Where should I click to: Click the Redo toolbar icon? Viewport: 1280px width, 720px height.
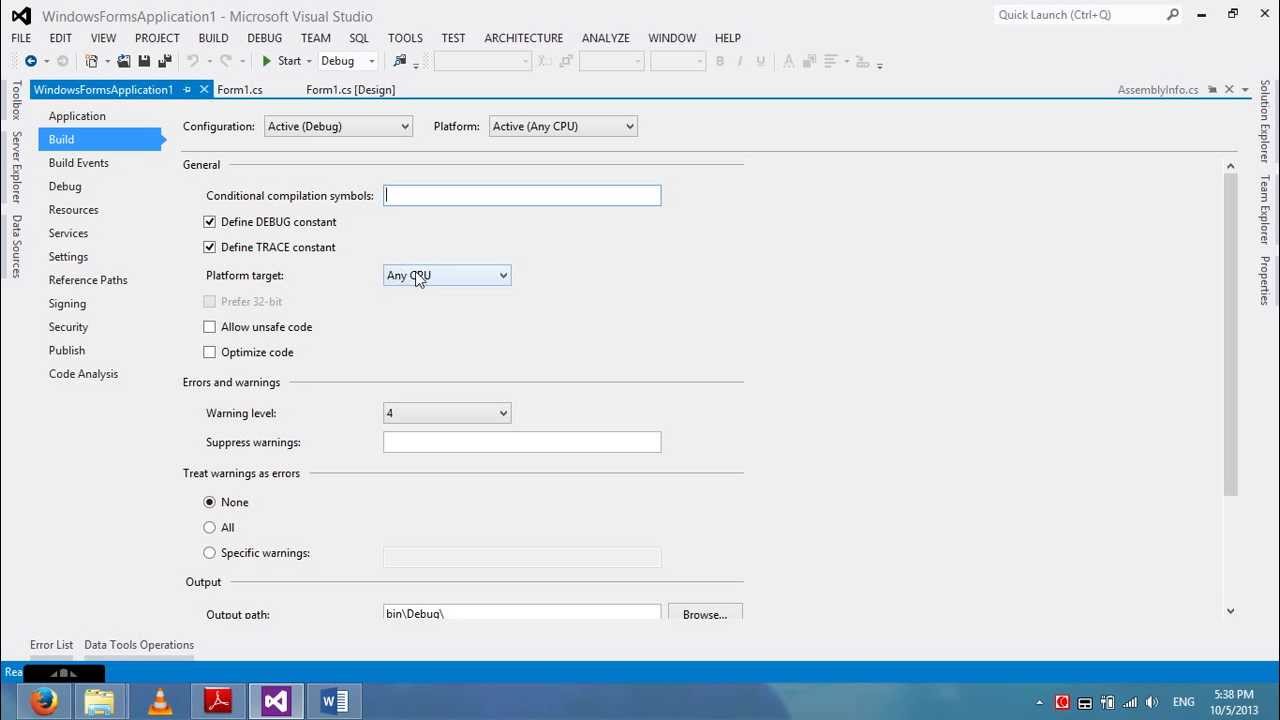(227, 61)
